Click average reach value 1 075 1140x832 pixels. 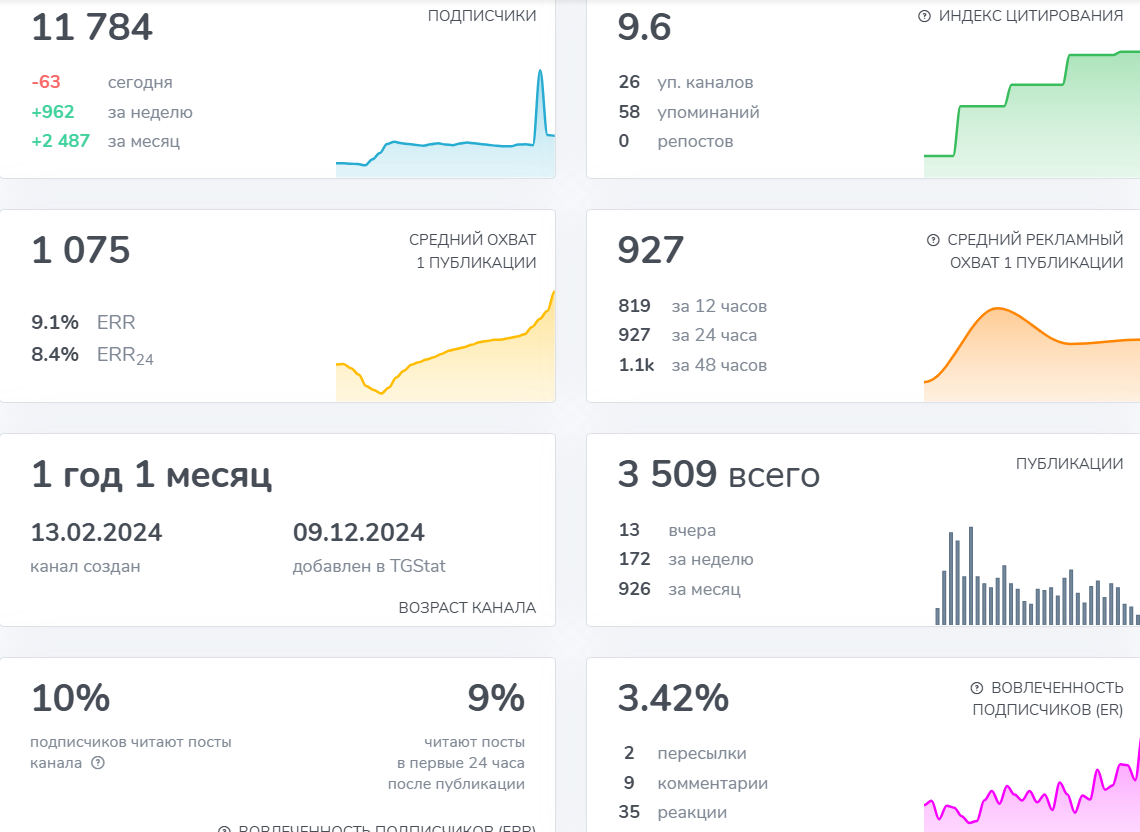pyautogui.click(x=81, y=250)
